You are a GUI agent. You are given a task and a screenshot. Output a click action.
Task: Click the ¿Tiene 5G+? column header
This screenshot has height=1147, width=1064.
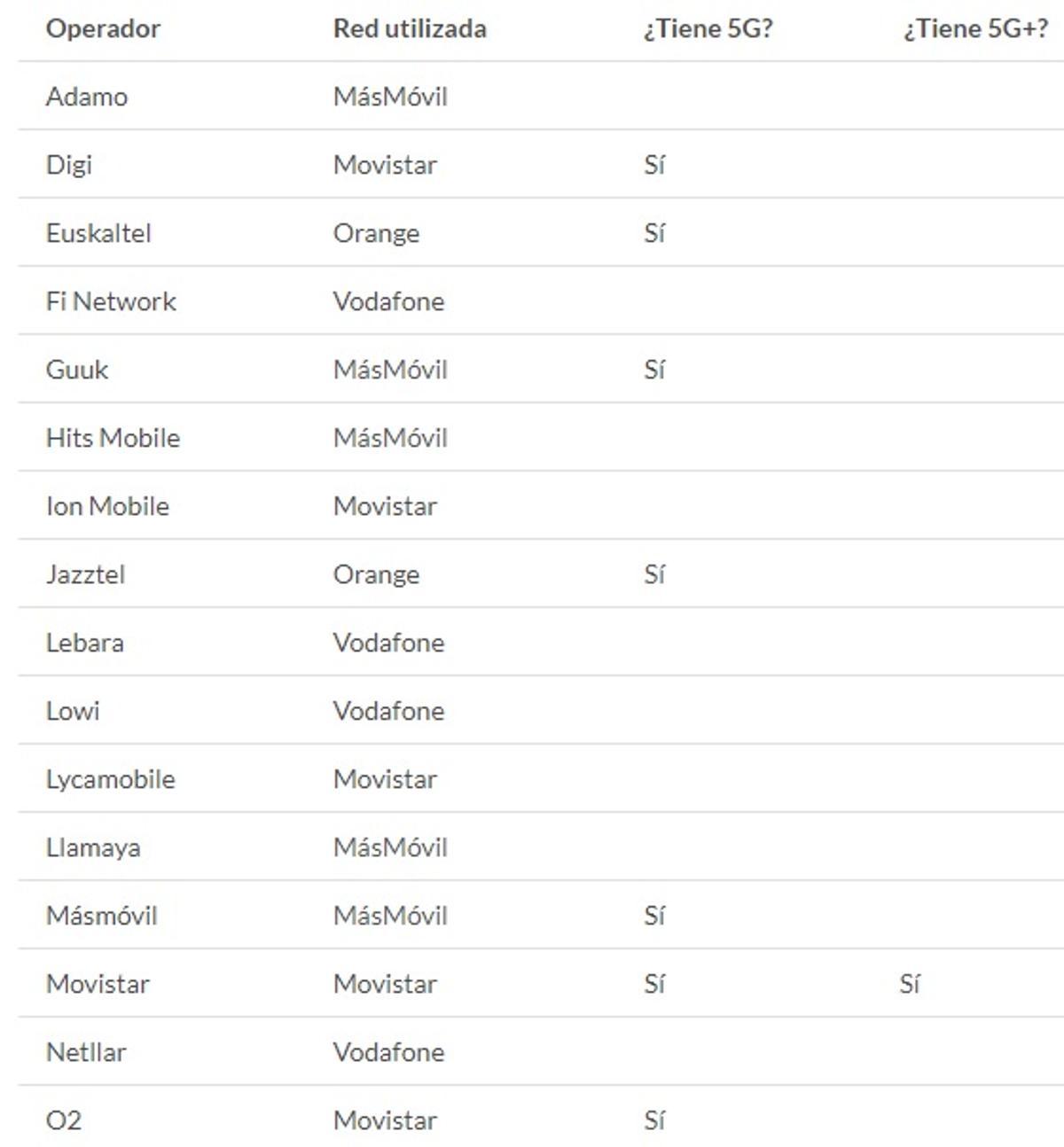click(x=975, y=29)
